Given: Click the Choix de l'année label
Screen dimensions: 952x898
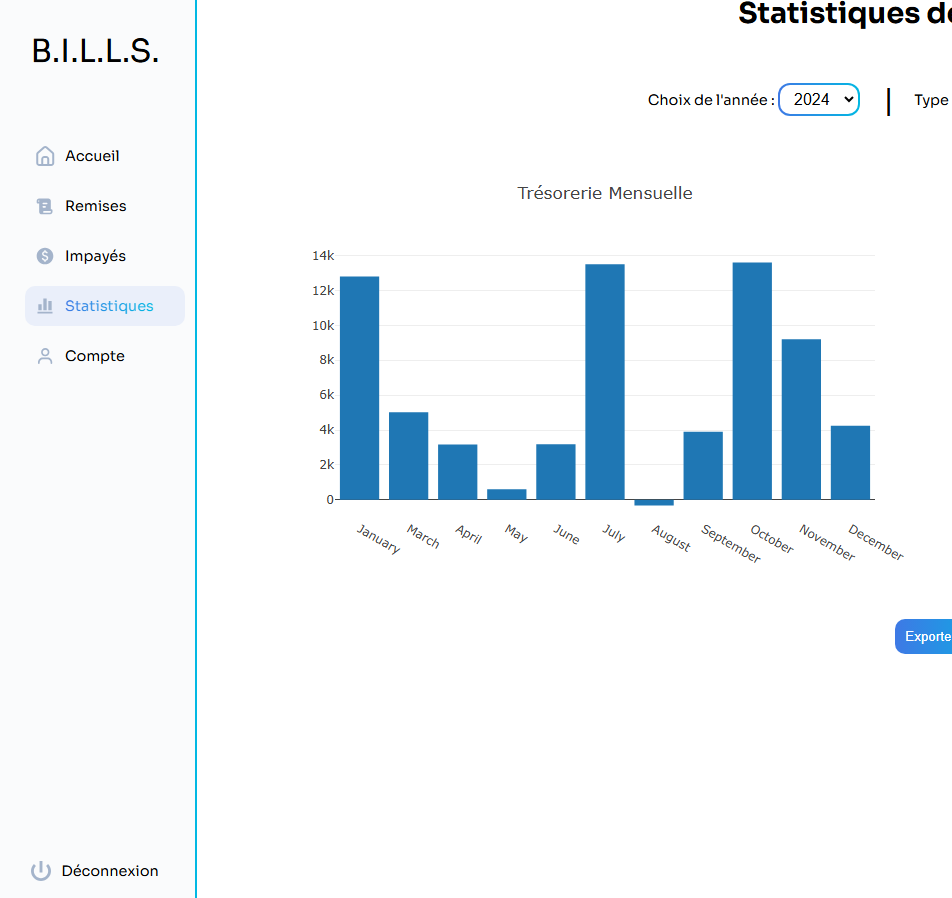Looking at the screenshot, I should 711,100.
